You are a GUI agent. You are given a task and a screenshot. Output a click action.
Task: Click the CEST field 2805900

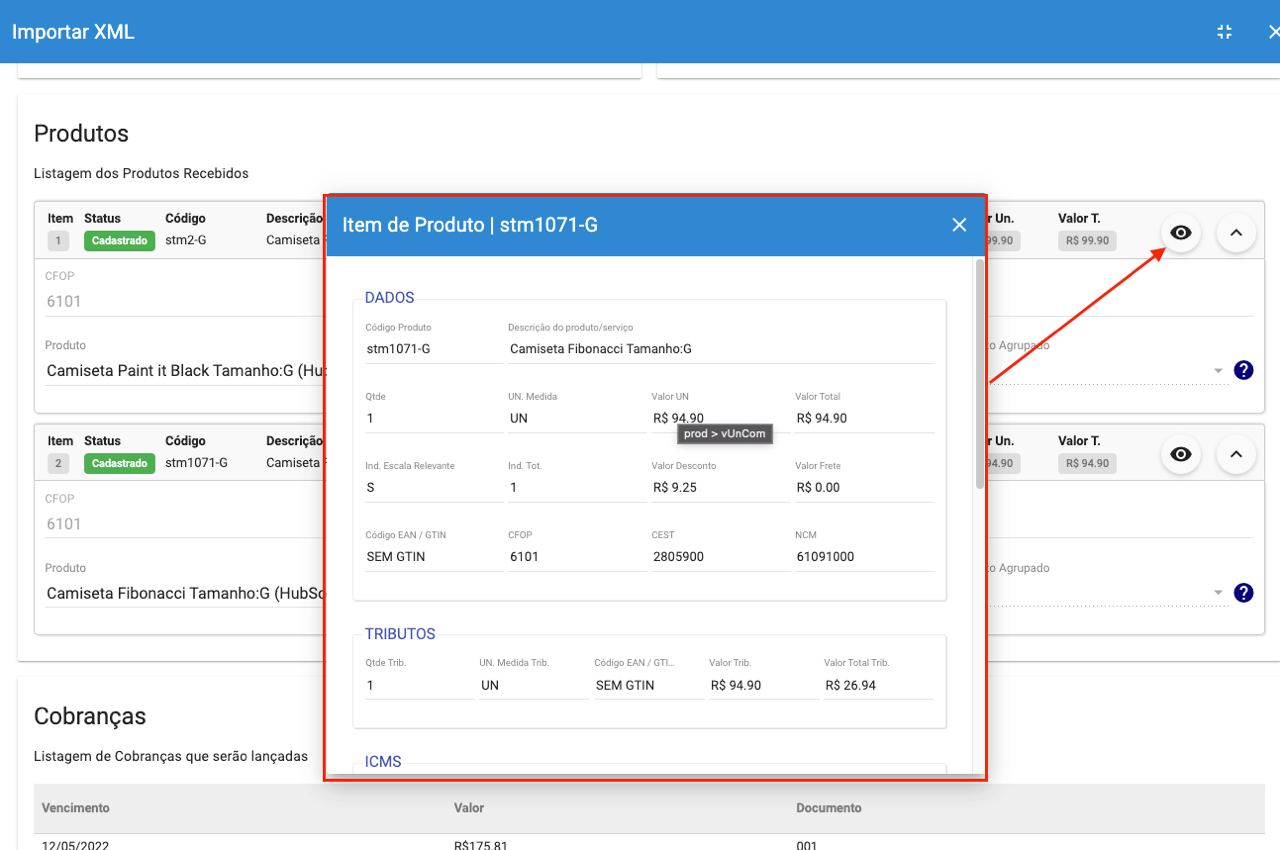[720, 556]
